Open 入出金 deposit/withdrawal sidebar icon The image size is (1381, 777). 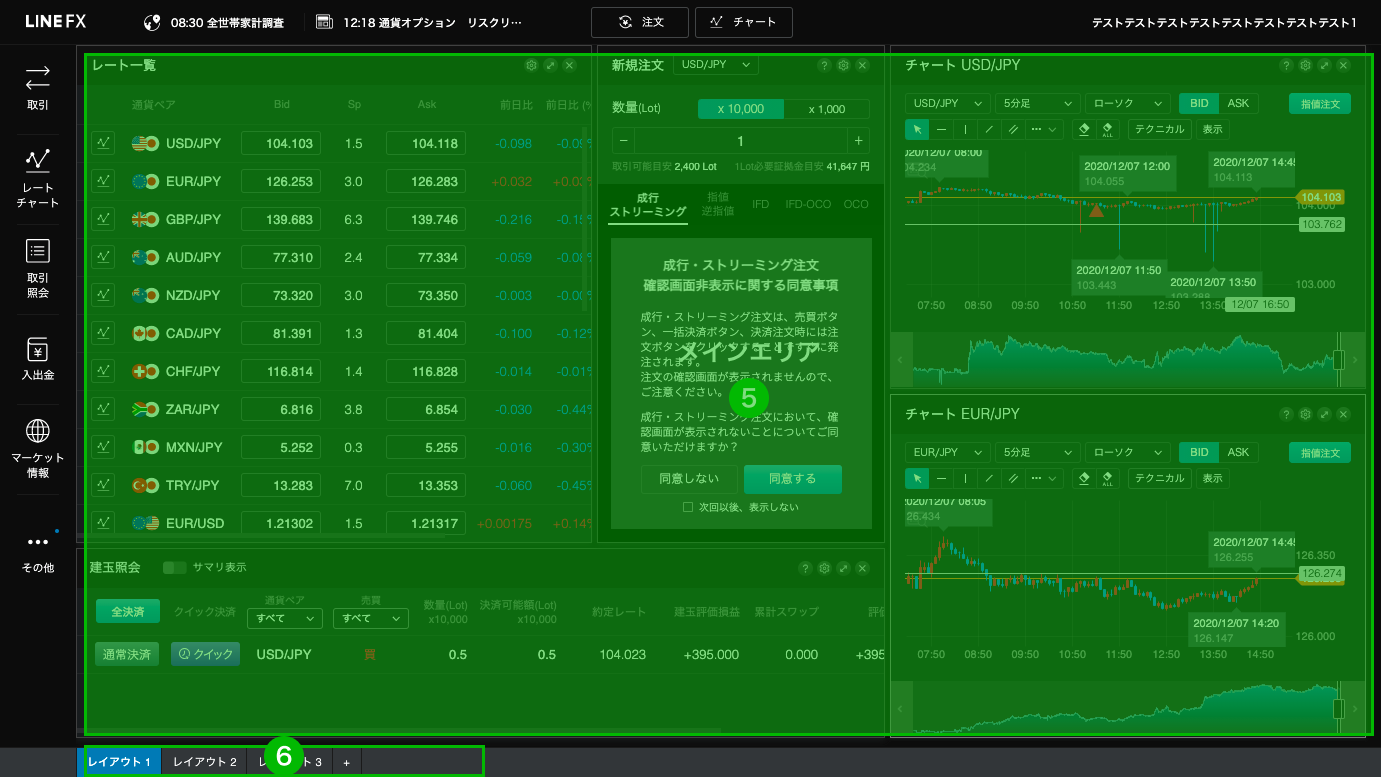[38, 358]
